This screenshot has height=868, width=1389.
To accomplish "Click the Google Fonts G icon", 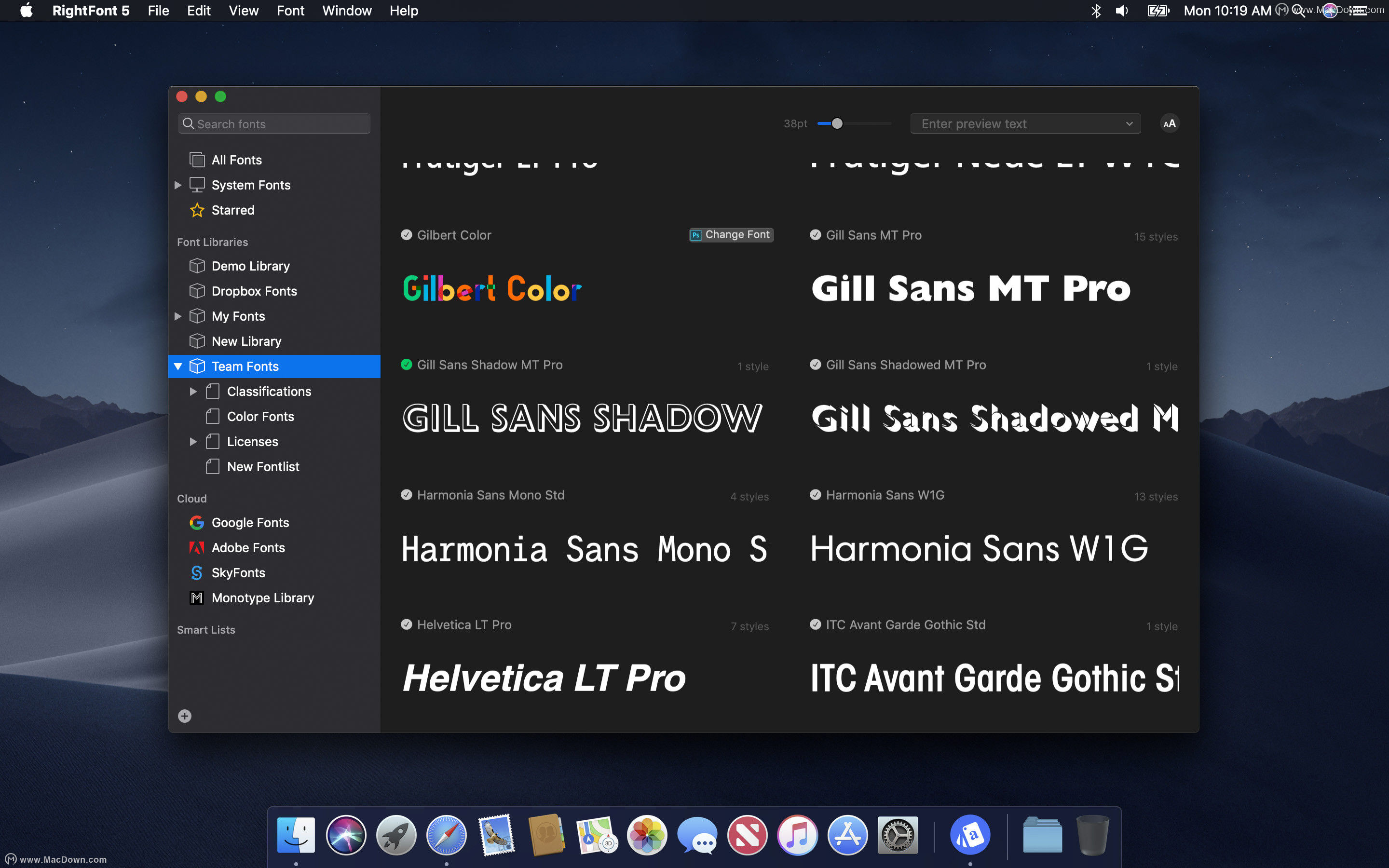I will (197, 522).
